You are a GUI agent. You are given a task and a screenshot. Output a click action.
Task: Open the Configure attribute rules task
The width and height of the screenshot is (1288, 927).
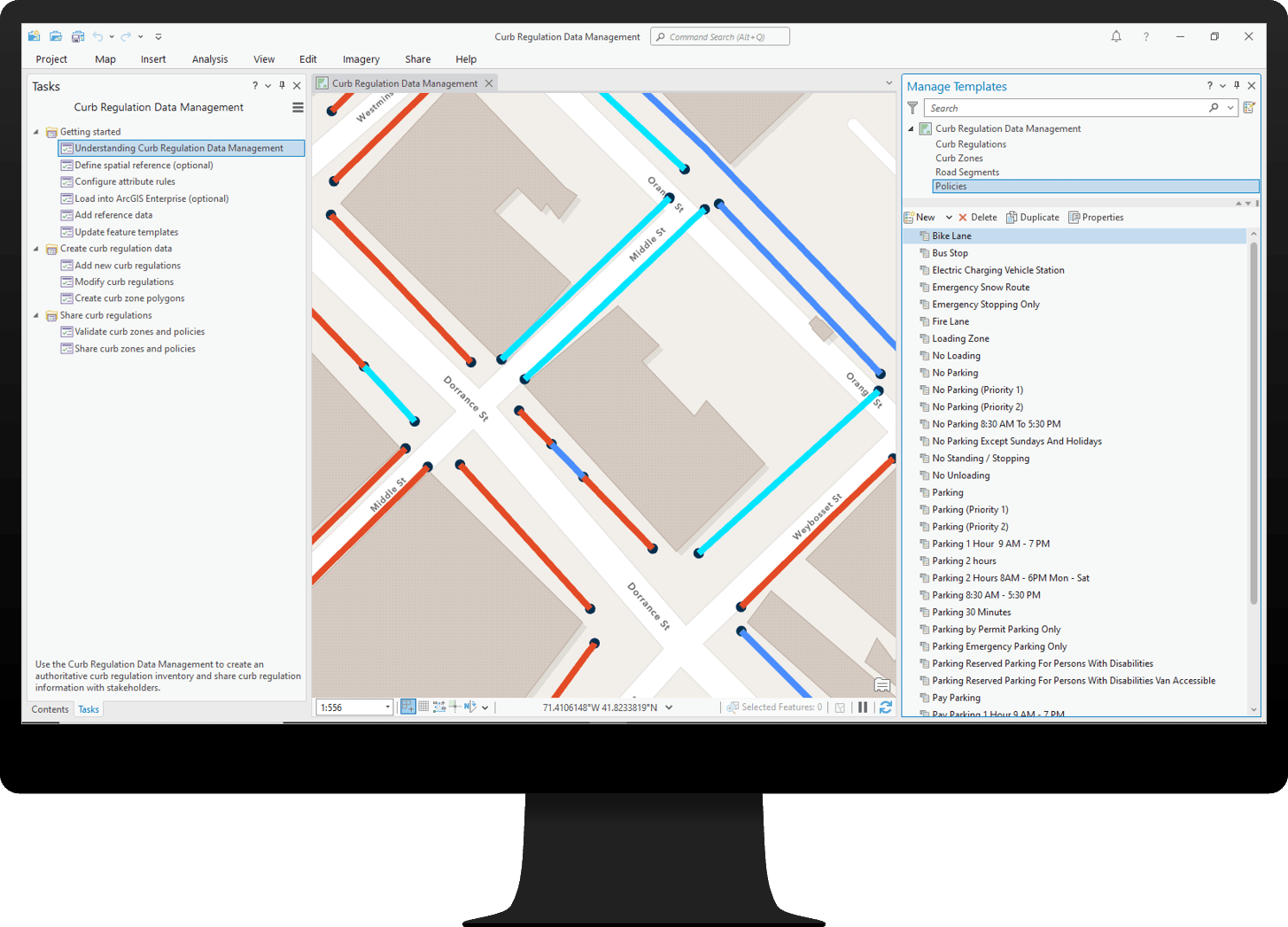(x=125, y=182)
